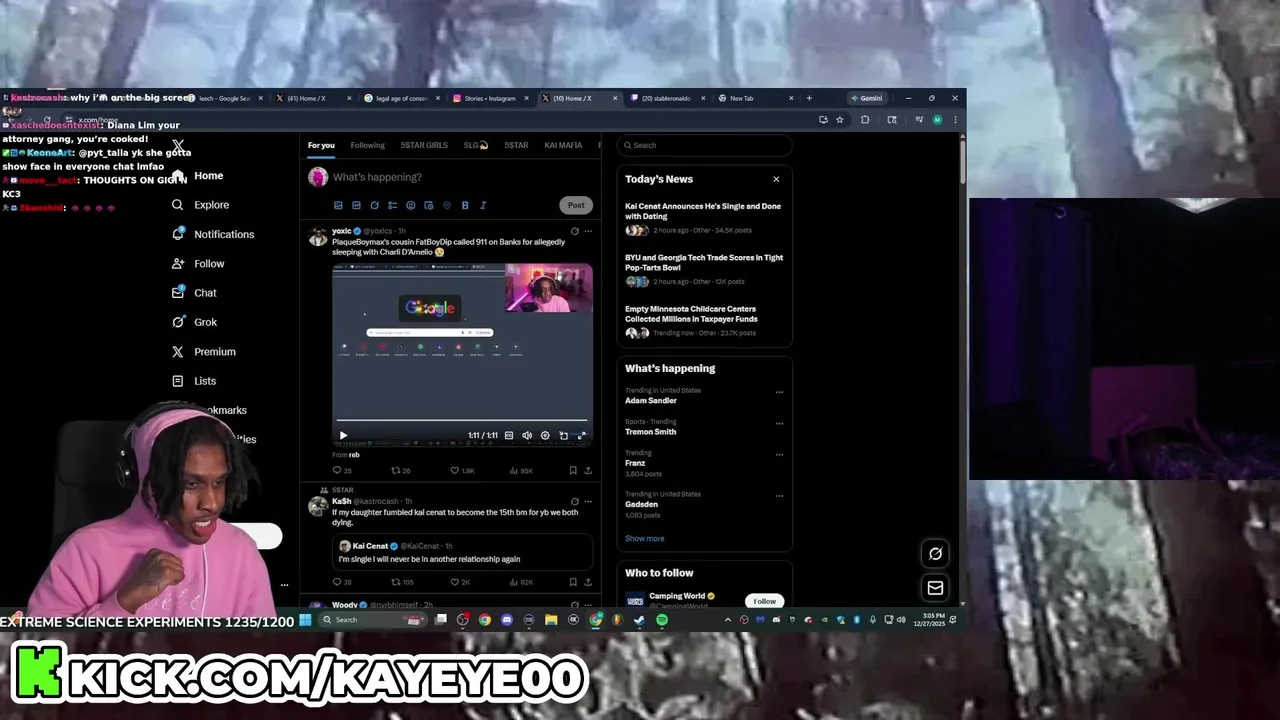The width and height of the screenshot is (1280, 720).
Task: Open the Adam Sandler trending topic
Action: (x=651, y=400)
